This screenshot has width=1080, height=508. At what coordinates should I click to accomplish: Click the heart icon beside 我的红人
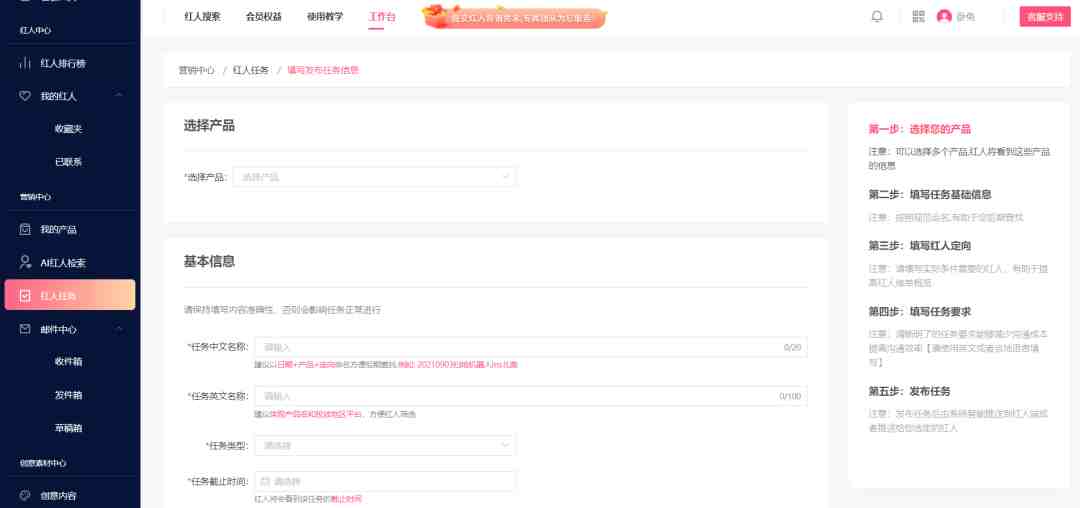(25, 96)
